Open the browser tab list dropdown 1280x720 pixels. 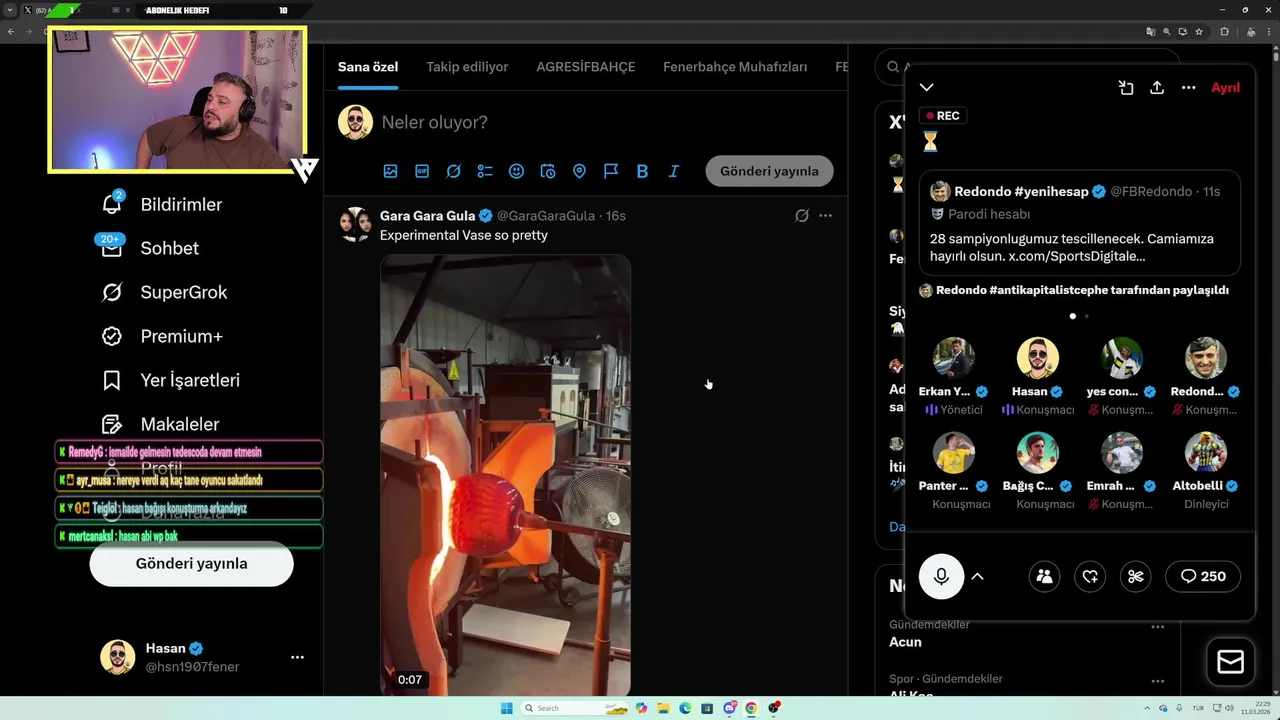pos(11,10)
